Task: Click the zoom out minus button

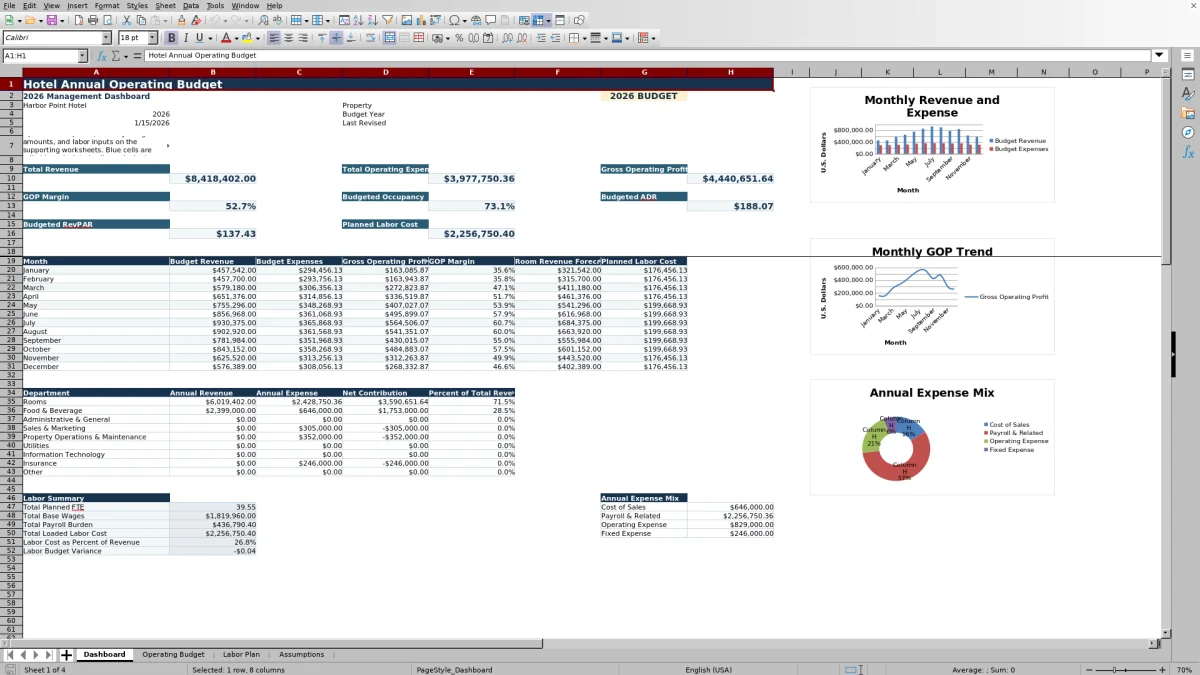Action: point(1089,670)
